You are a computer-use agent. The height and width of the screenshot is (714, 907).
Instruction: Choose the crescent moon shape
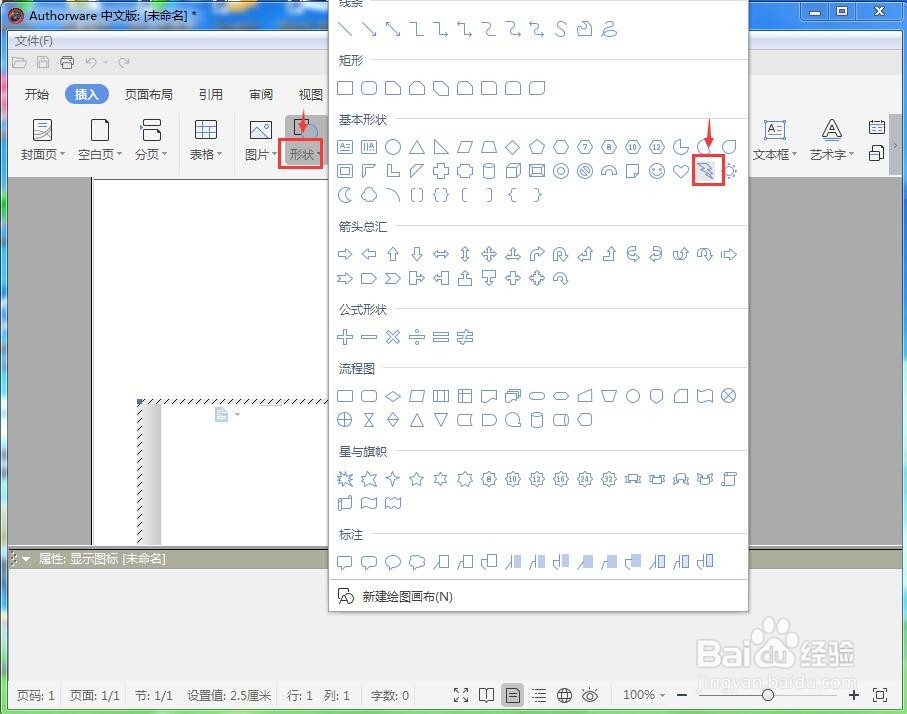click(345, 195)
